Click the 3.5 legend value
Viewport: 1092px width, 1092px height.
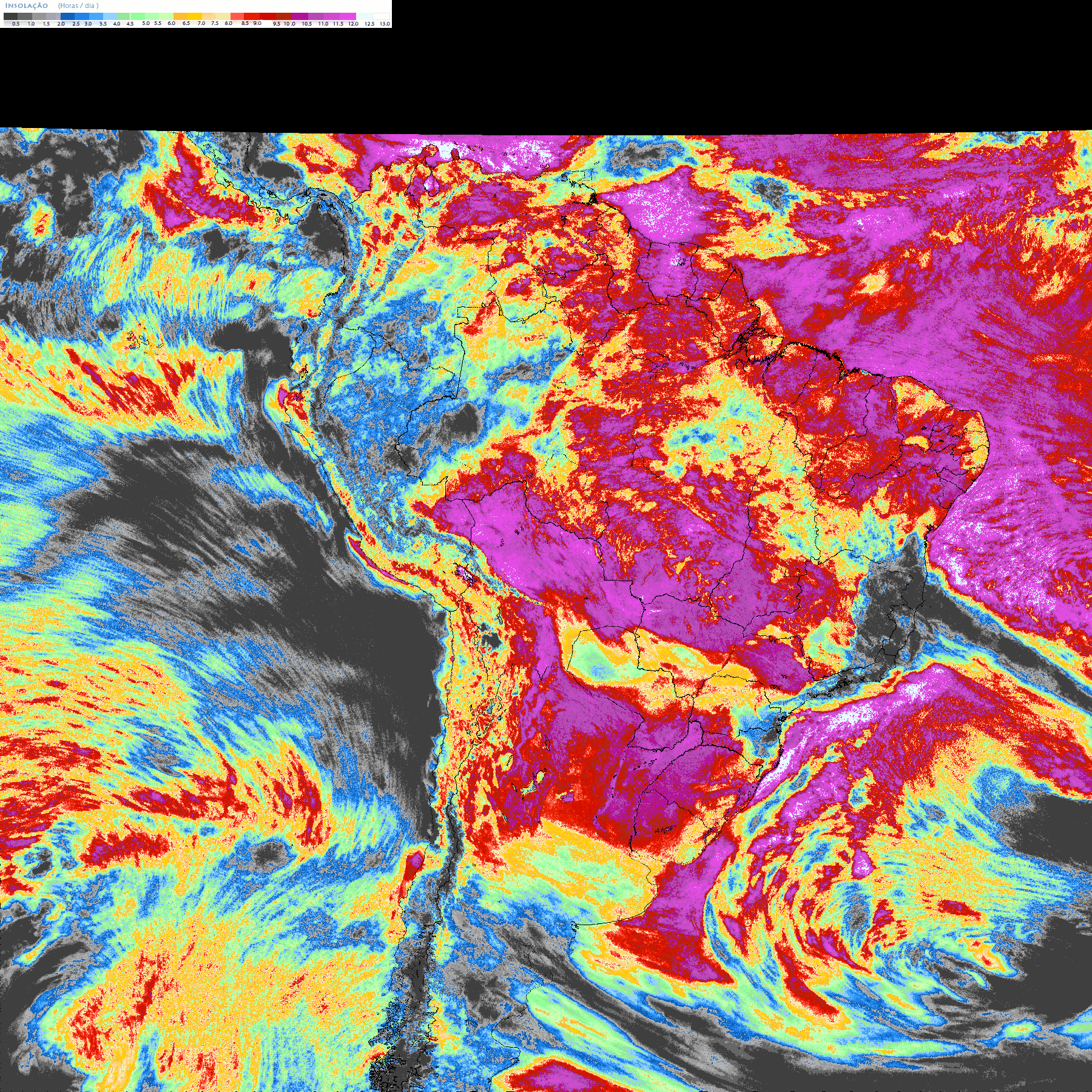[103, 24]
